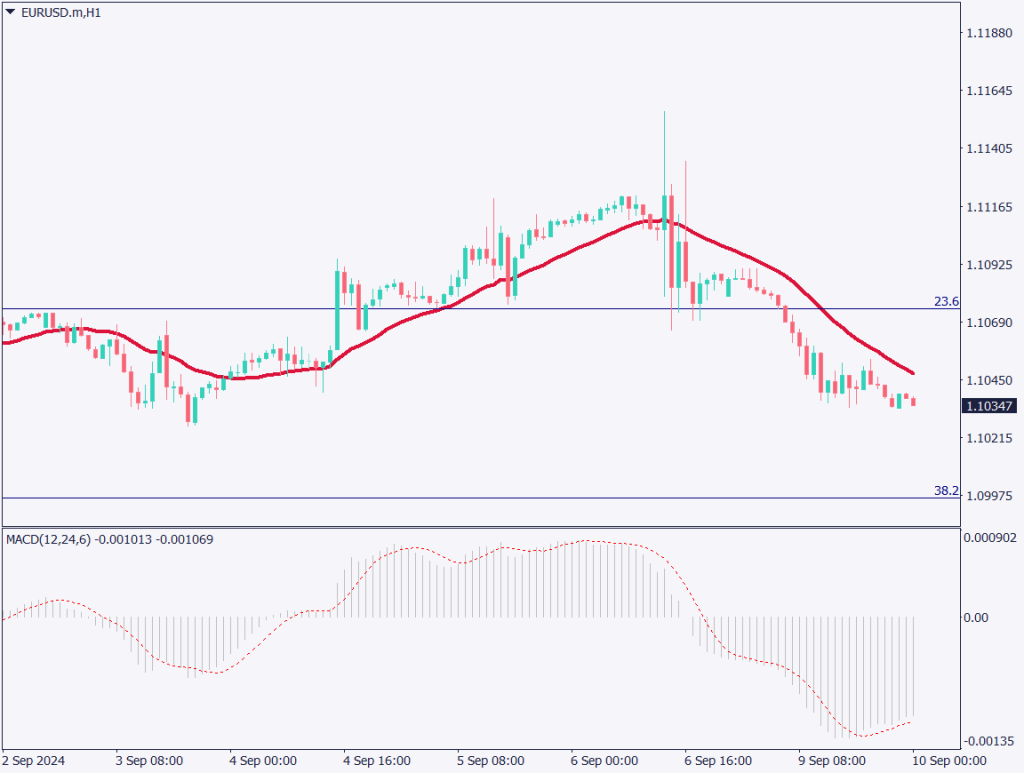
Task: Click the MACD scale value 0.000902
Action: pyautogui.click(x=989, y=538)
